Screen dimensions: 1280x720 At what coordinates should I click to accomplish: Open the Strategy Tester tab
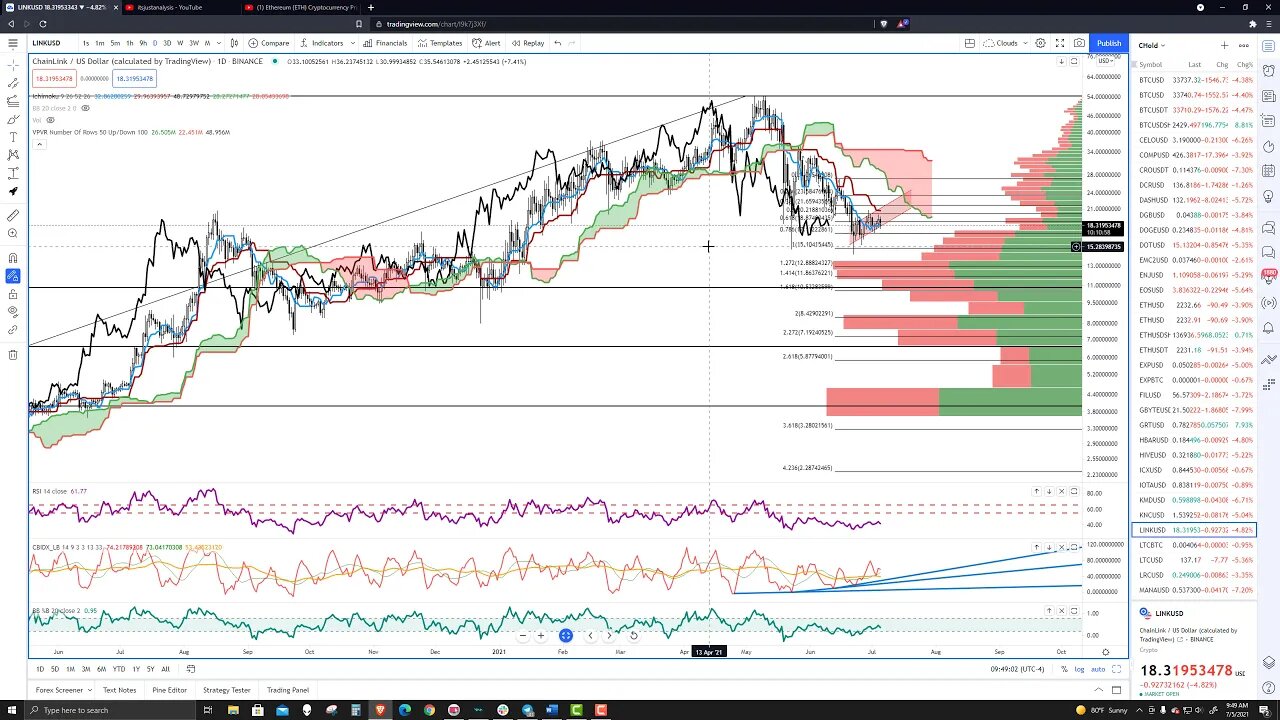(227, 690)
